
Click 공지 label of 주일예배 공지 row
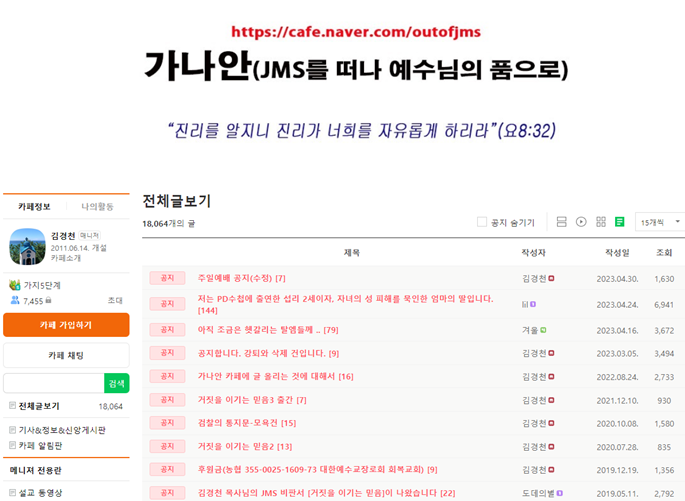(x=167, y=278)
